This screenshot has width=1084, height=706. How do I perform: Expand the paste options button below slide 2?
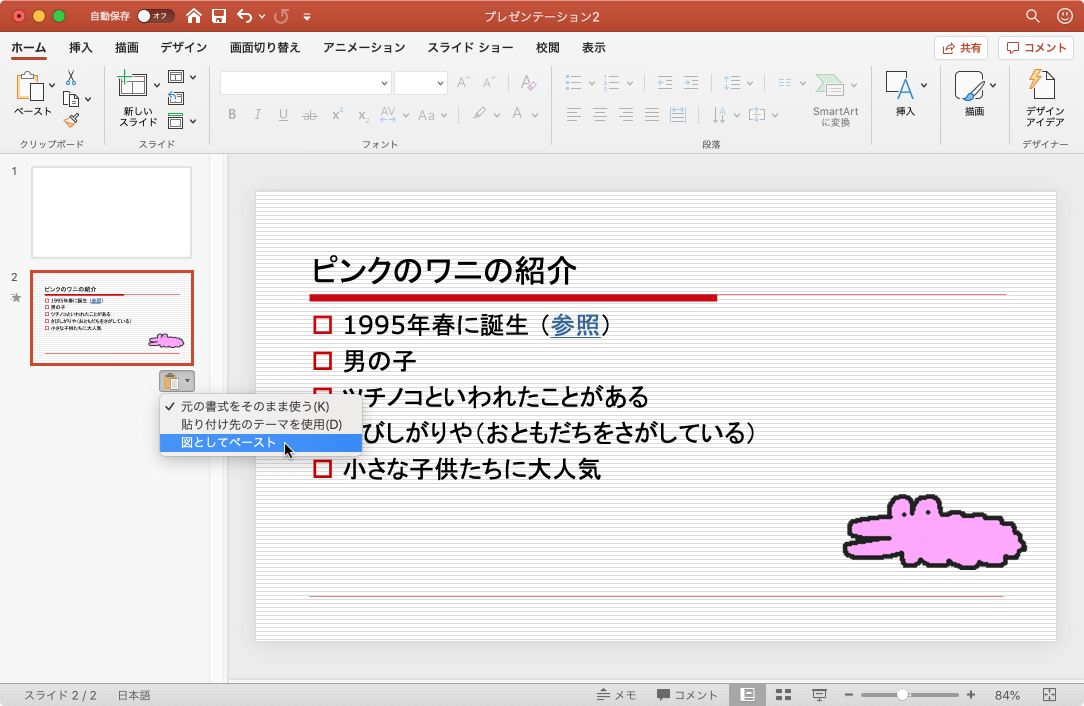(176, 381)
